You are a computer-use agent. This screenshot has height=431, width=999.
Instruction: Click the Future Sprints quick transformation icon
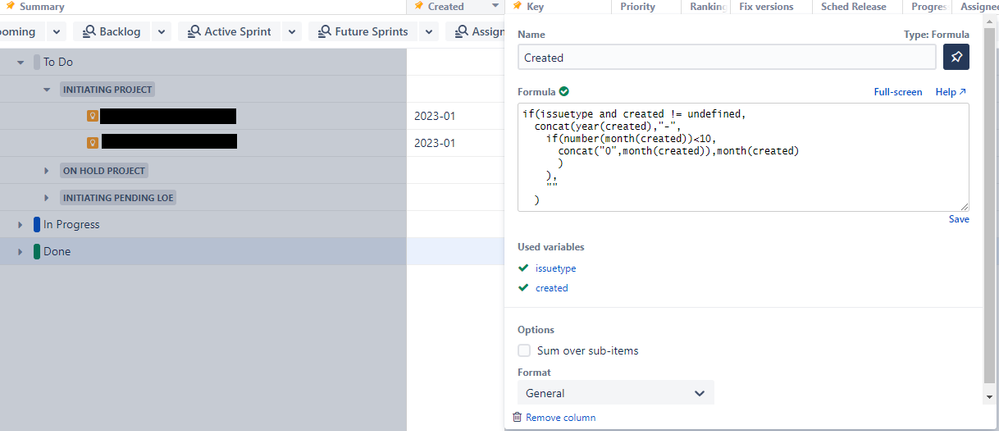(x=325, y=31)
